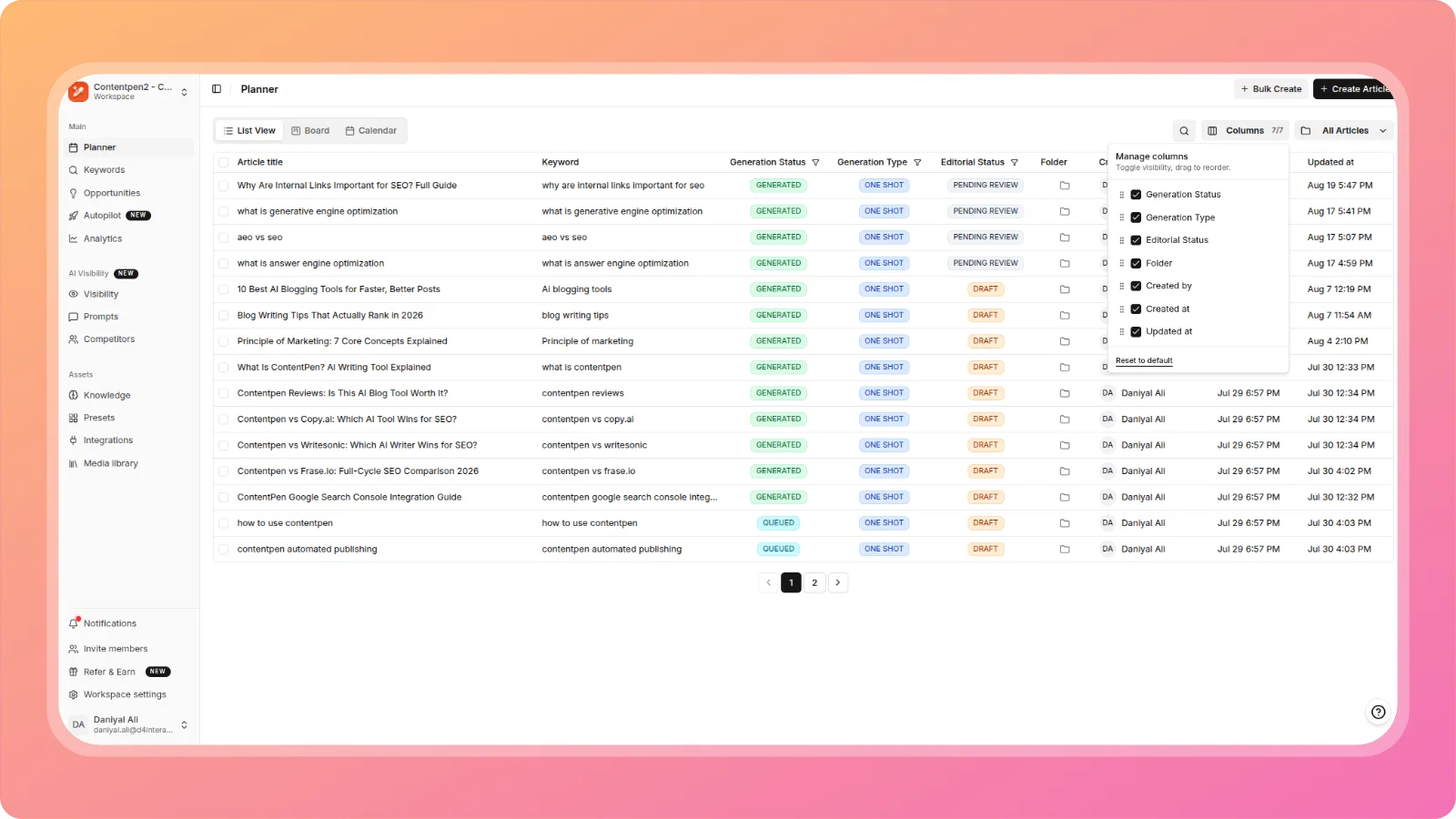This screenshot has width=1456, height=819.
Task: Click the Bulk Create button
Action: [1271, 89]
